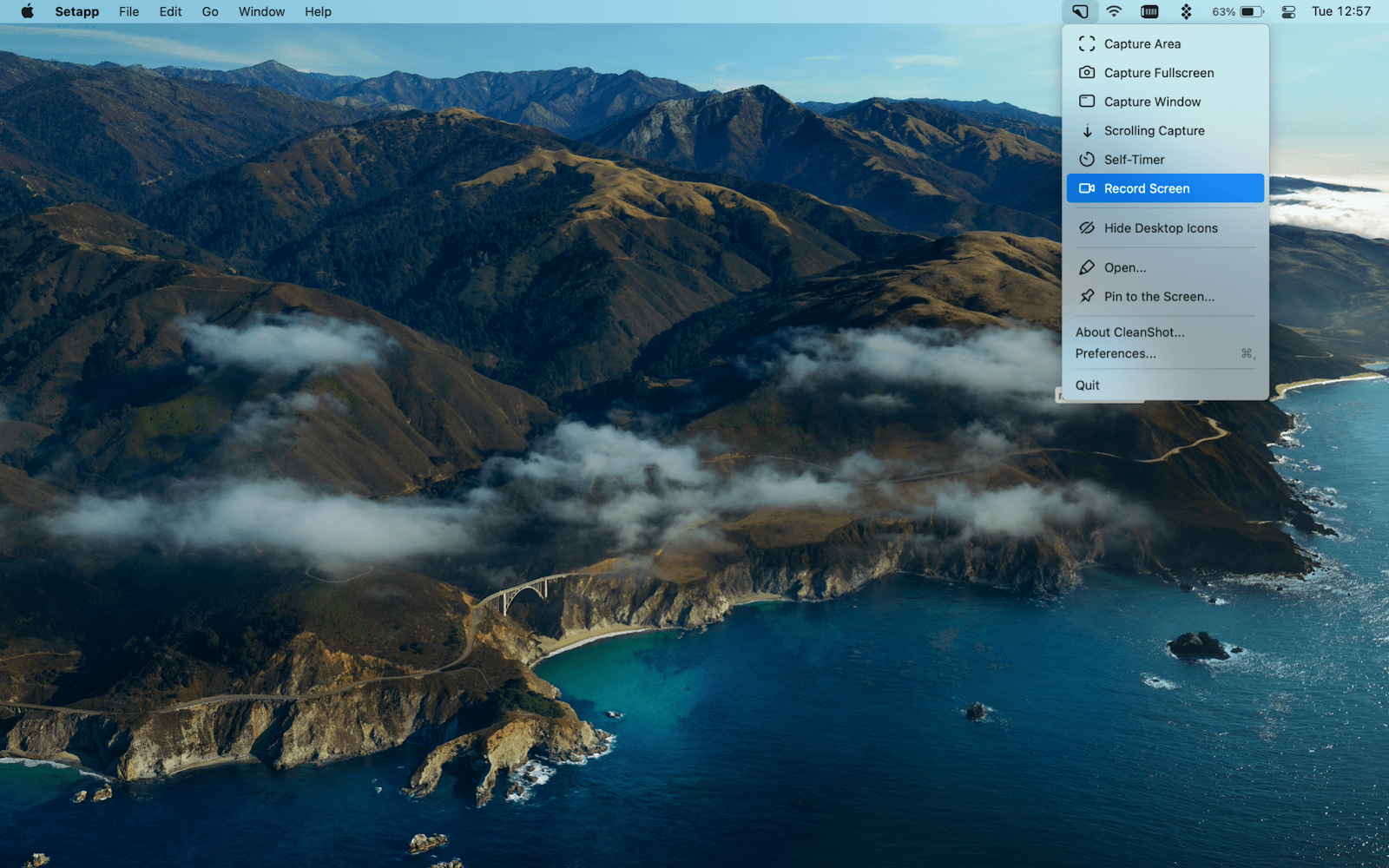Screen dimensions: 1389x868
Task: Quit CleanShot
Action: [1087, 385]
